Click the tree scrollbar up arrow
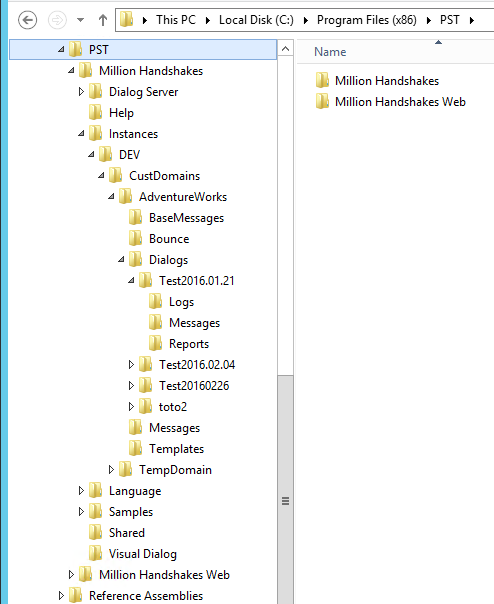This screenshot has width=494, height=604. tap(285, 49)
